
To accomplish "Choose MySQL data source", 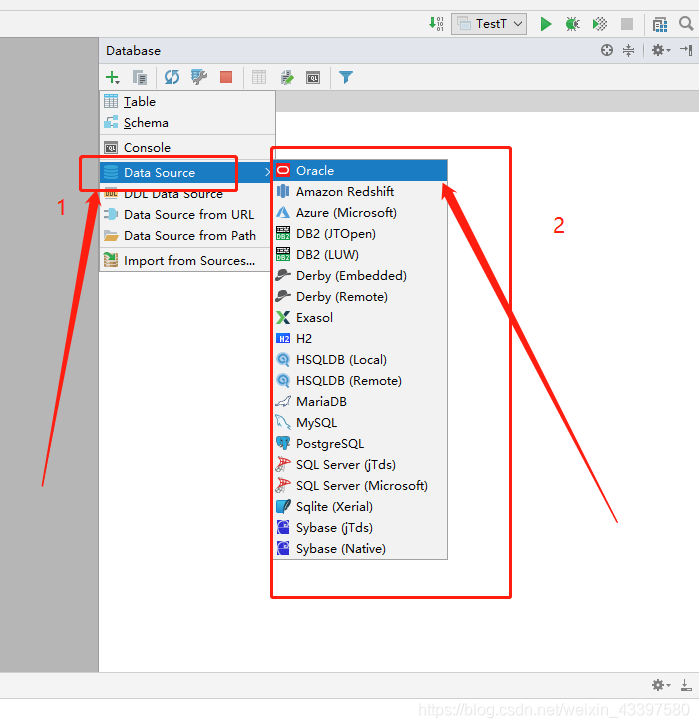I will (361, 422).
